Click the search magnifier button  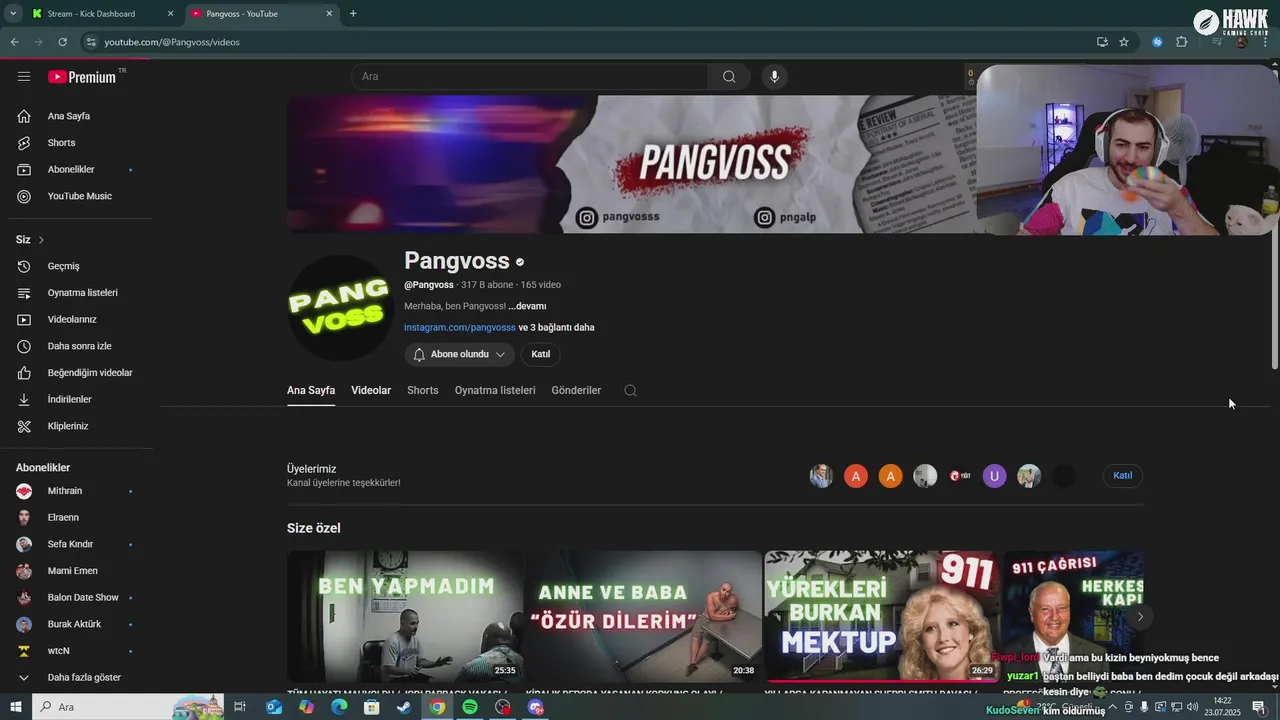[729, 77]
